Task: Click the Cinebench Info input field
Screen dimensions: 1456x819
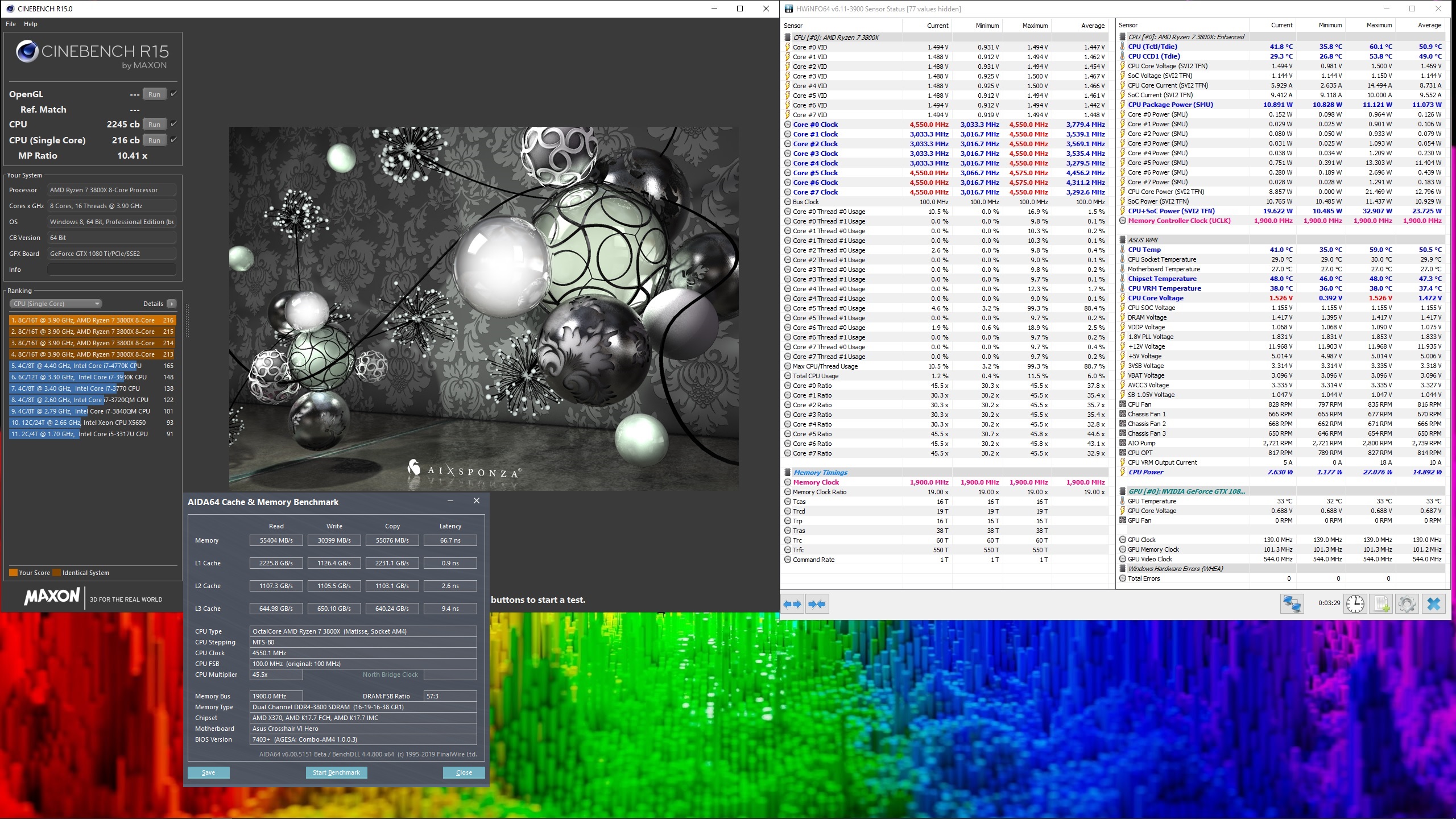Action: point(111,270)
